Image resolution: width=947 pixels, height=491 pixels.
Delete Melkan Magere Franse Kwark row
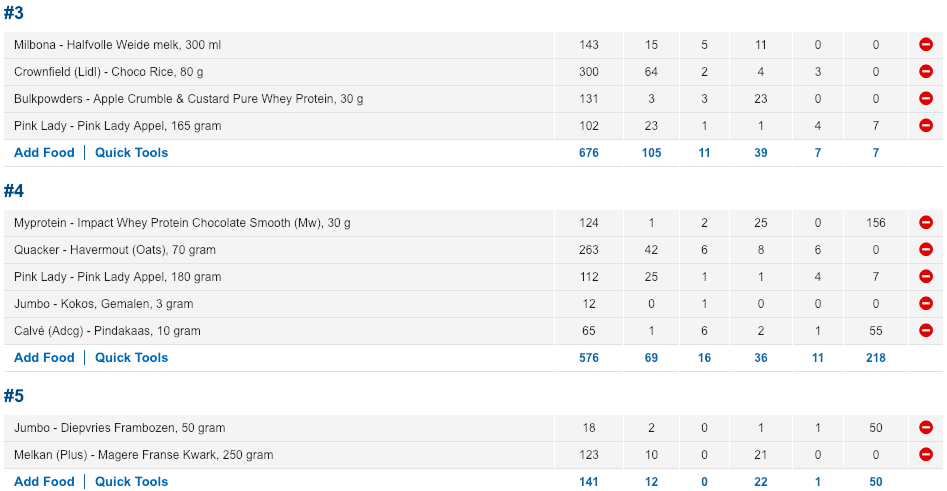pyautogui.click(x=926, y=455)
